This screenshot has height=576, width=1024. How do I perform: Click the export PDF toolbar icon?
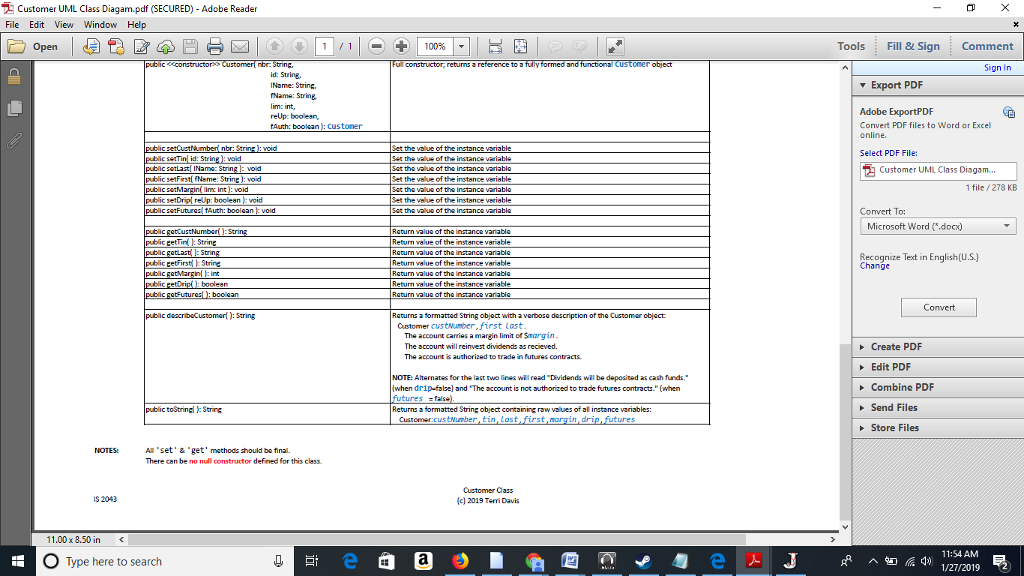(x=91, y=46)
